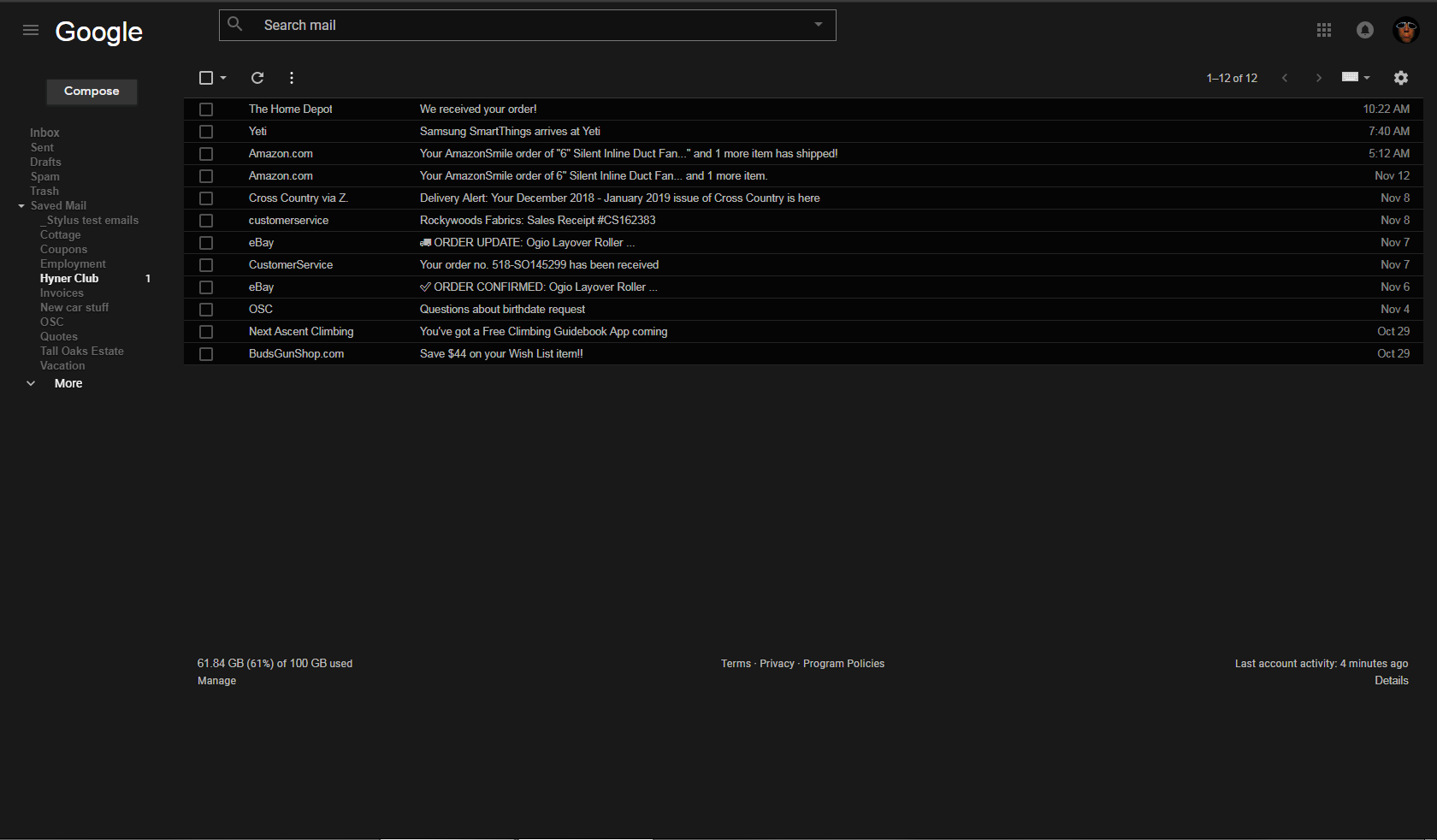
Task: Open the Terms link
Action: pyautogui.click(x=736, y=664)
